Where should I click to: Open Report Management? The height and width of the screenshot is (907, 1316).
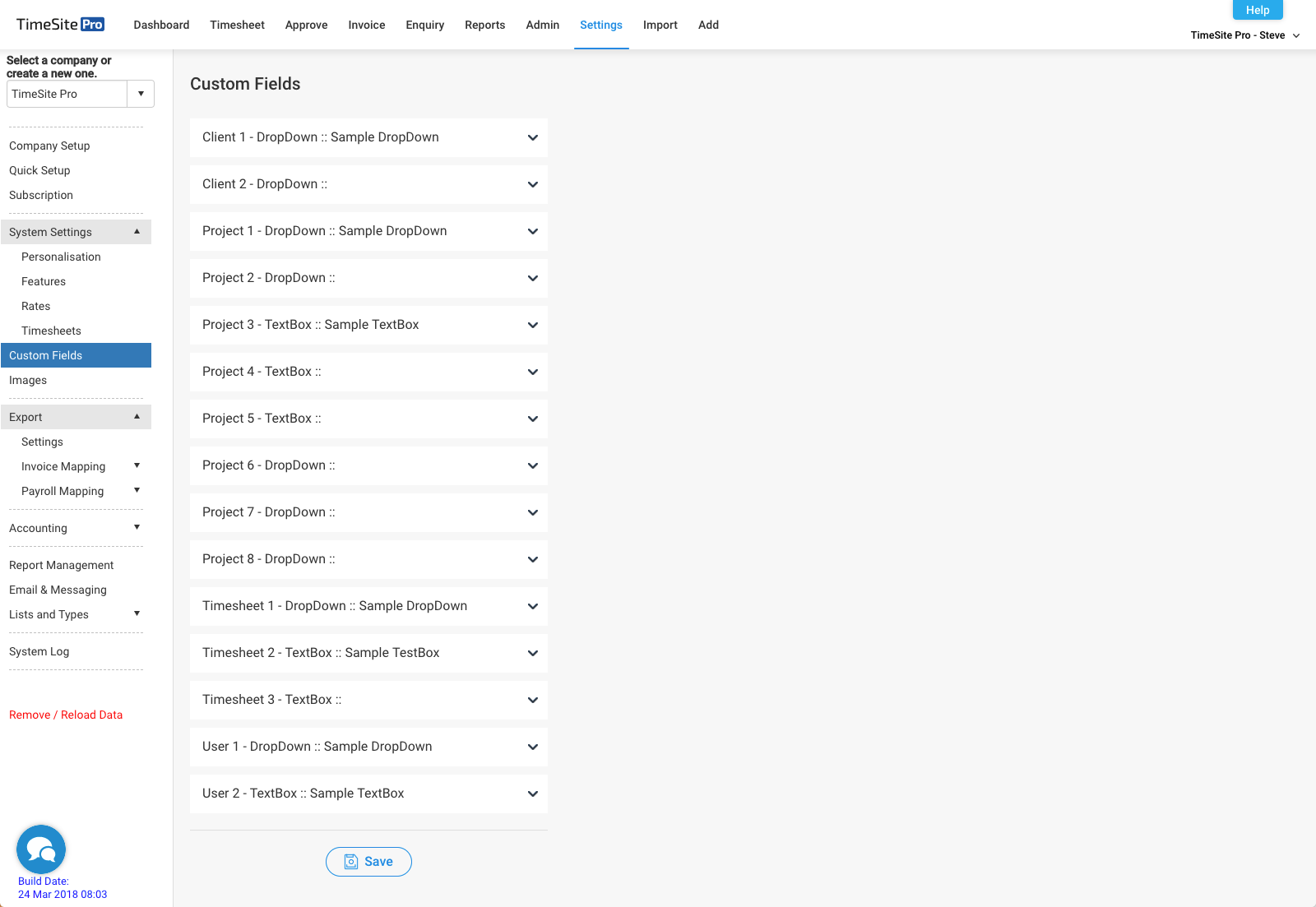point(62,565)
